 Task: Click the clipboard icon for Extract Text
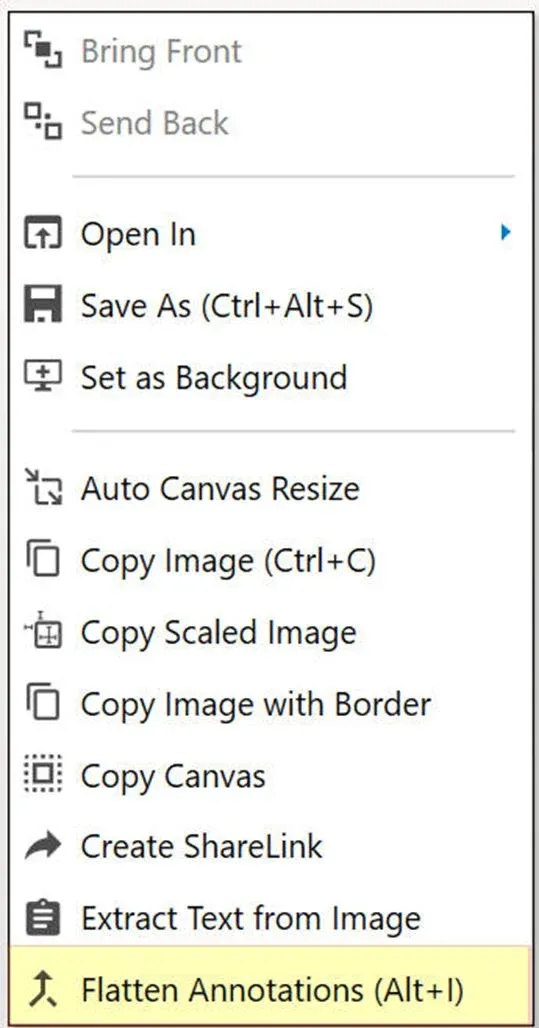tap(43, 918)
